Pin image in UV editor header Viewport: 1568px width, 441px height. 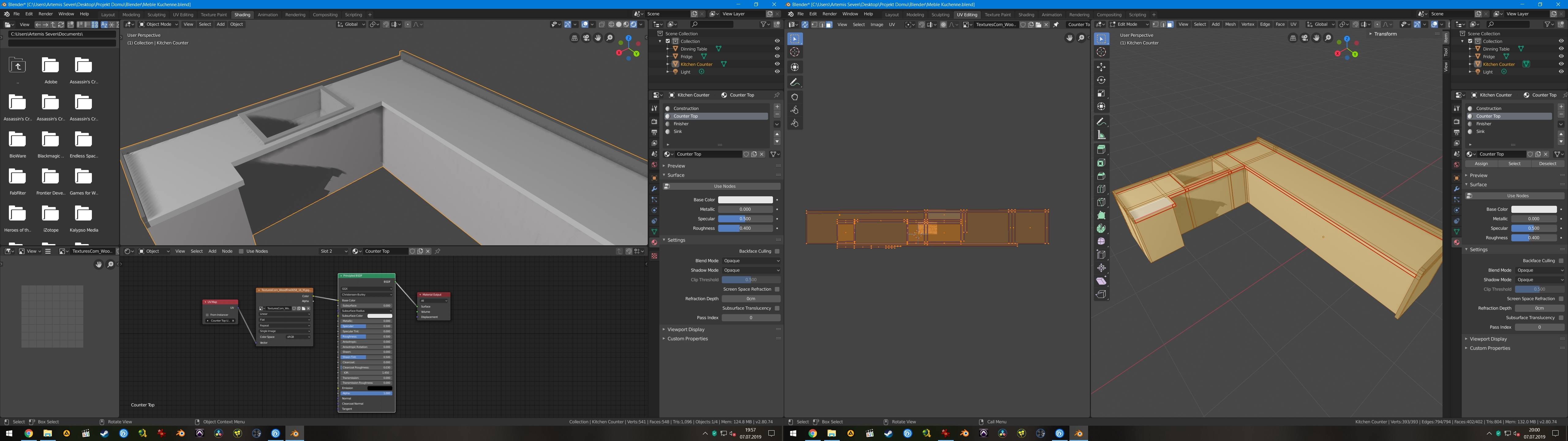[x=1056, y=24]
